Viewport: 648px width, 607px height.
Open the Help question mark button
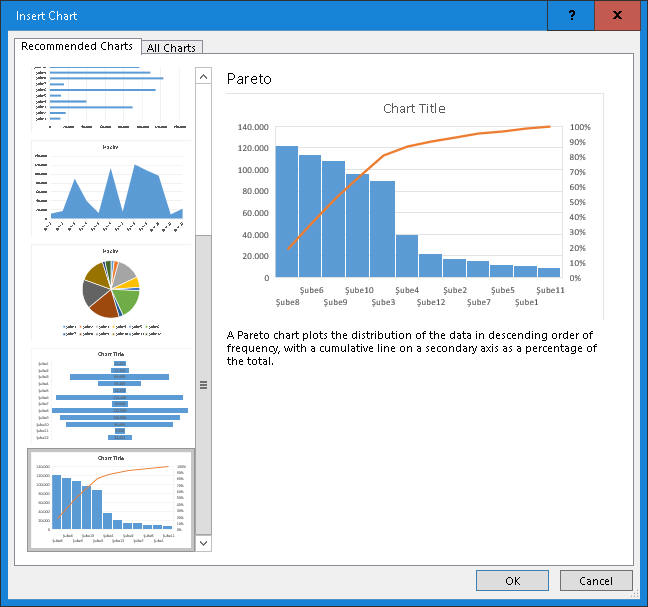(x=571, y=15)
